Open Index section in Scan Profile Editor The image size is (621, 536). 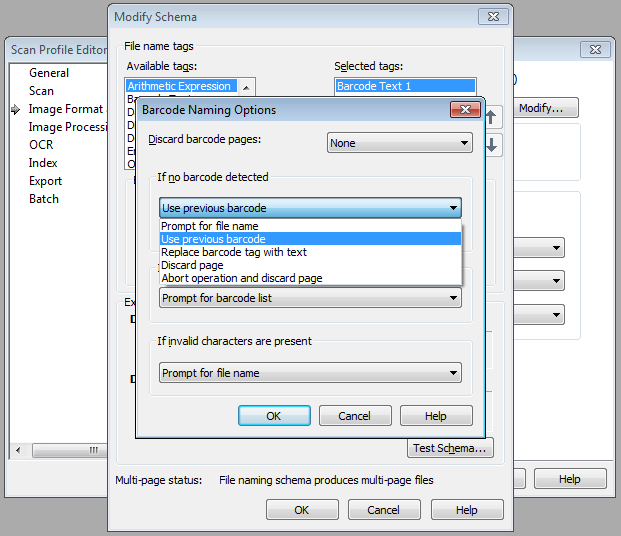(43, 163)
